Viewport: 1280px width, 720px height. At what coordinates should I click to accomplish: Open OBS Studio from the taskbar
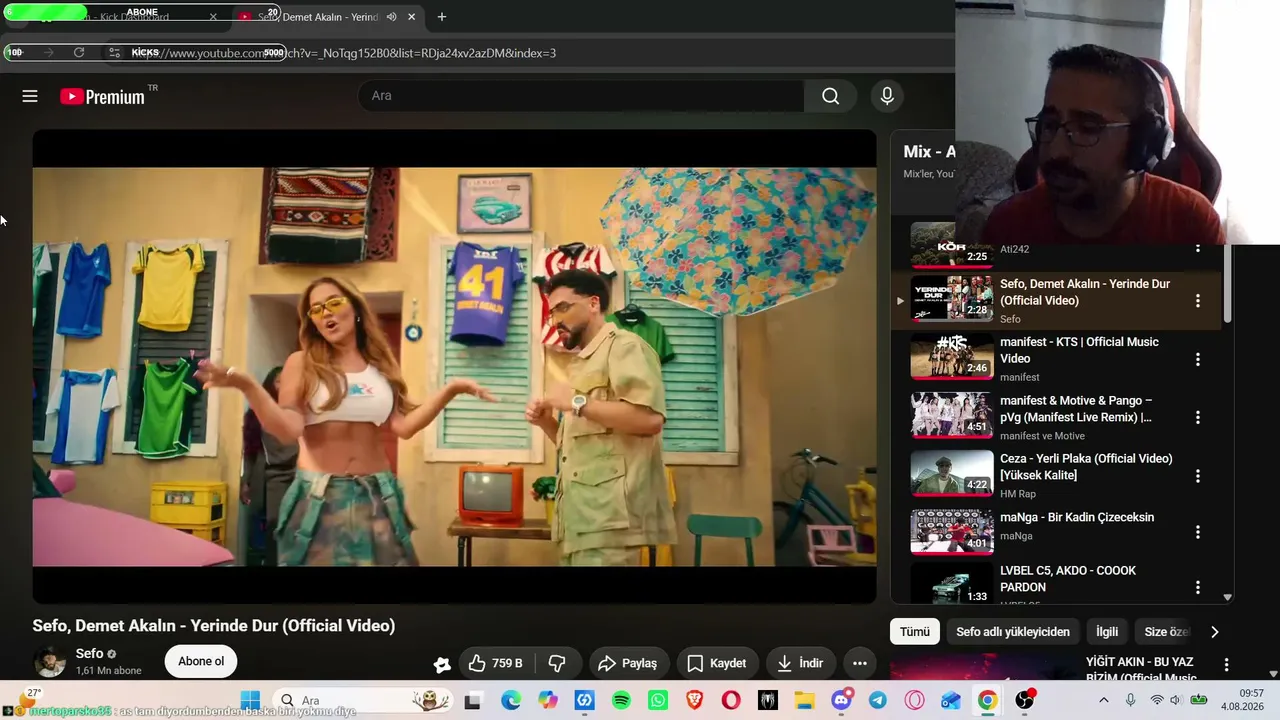pyautogui.click(x=1024, y=701)
